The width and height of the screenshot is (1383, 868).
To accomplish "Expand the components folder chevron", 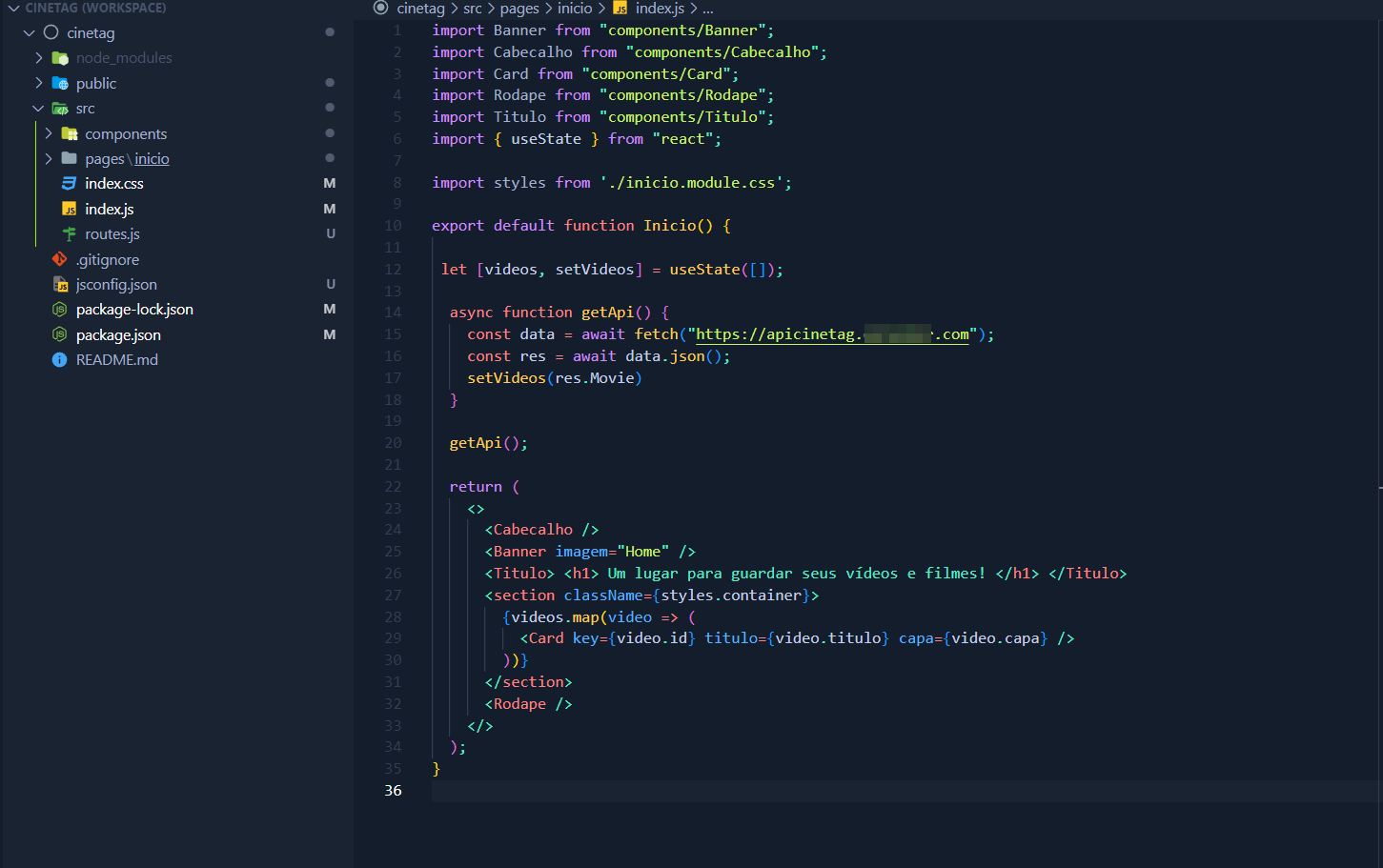I will [x=49, y=133].
